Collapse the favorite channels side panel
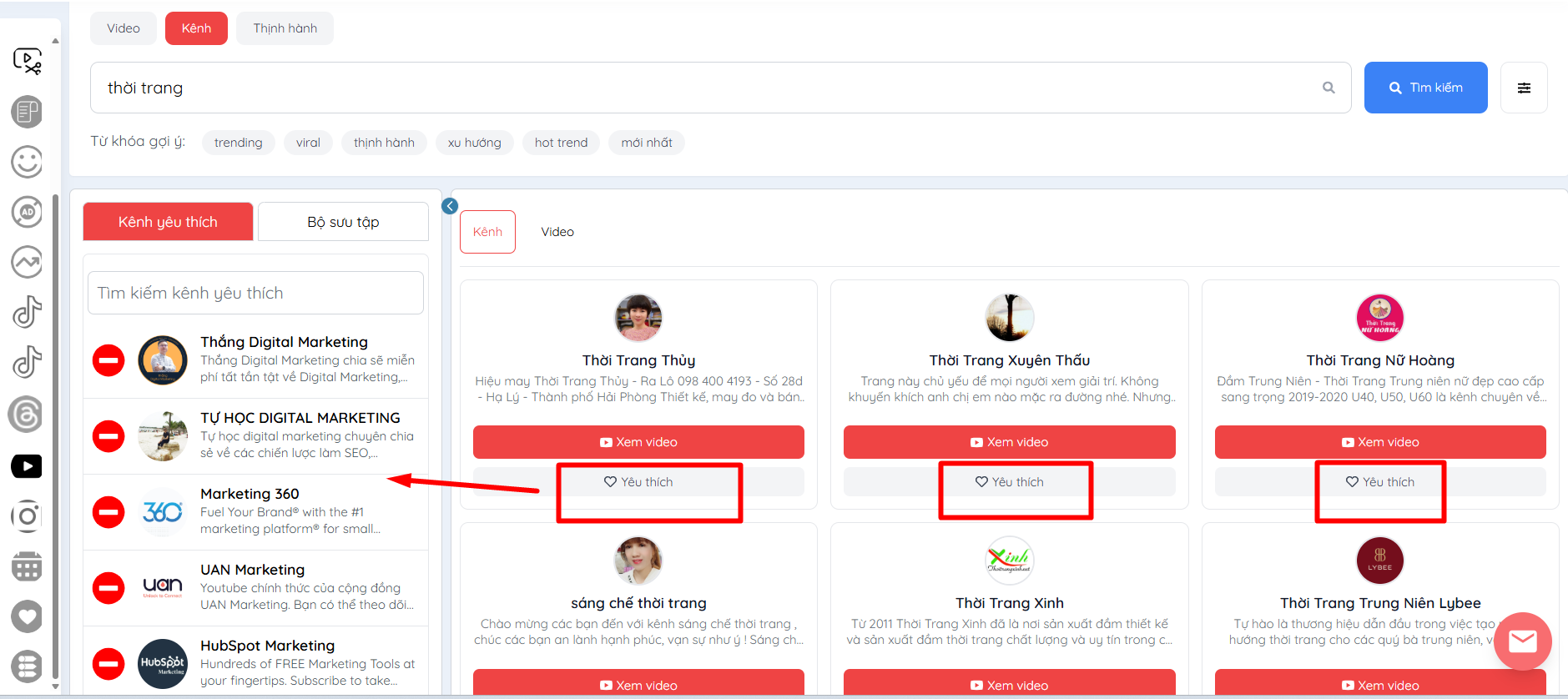The image size is (1568, 699). pos(450,206)
